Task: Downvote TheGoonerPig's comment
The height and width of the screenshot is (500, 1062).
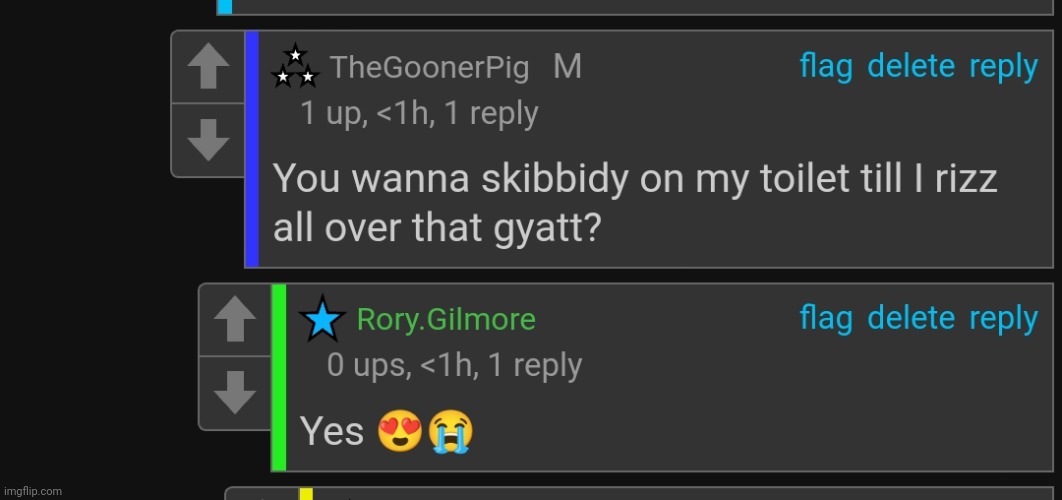Action: tap(208, 140)
